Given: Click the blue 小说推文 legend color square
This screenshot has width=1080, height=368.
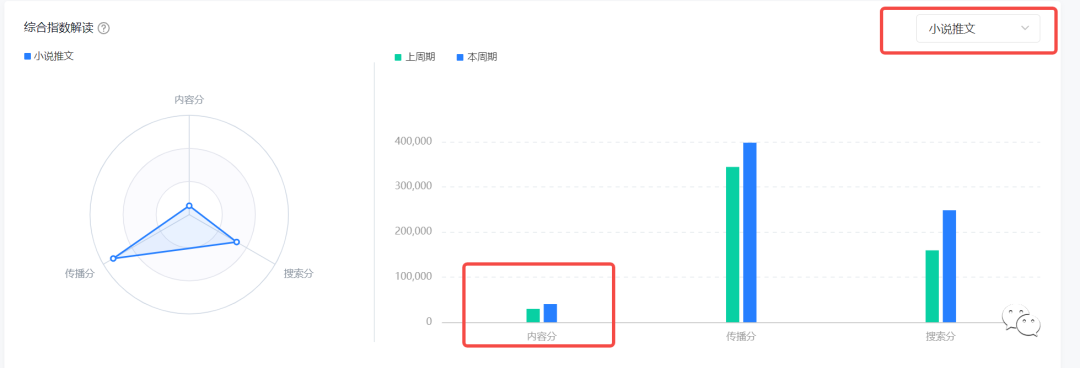Looking at the screenshot, I should click(28, 56).
